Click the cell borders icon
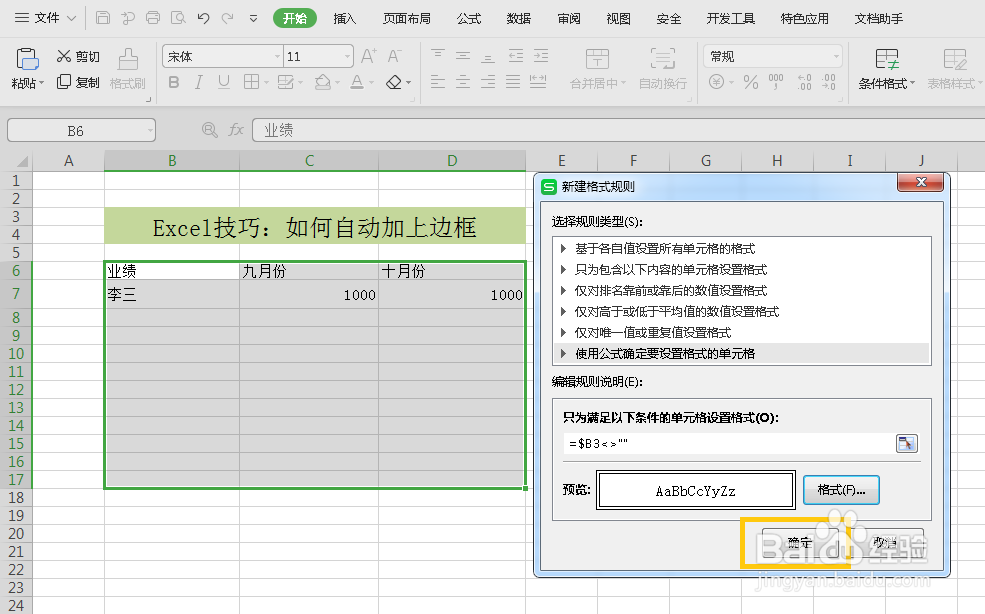 (x=251, y=82)
